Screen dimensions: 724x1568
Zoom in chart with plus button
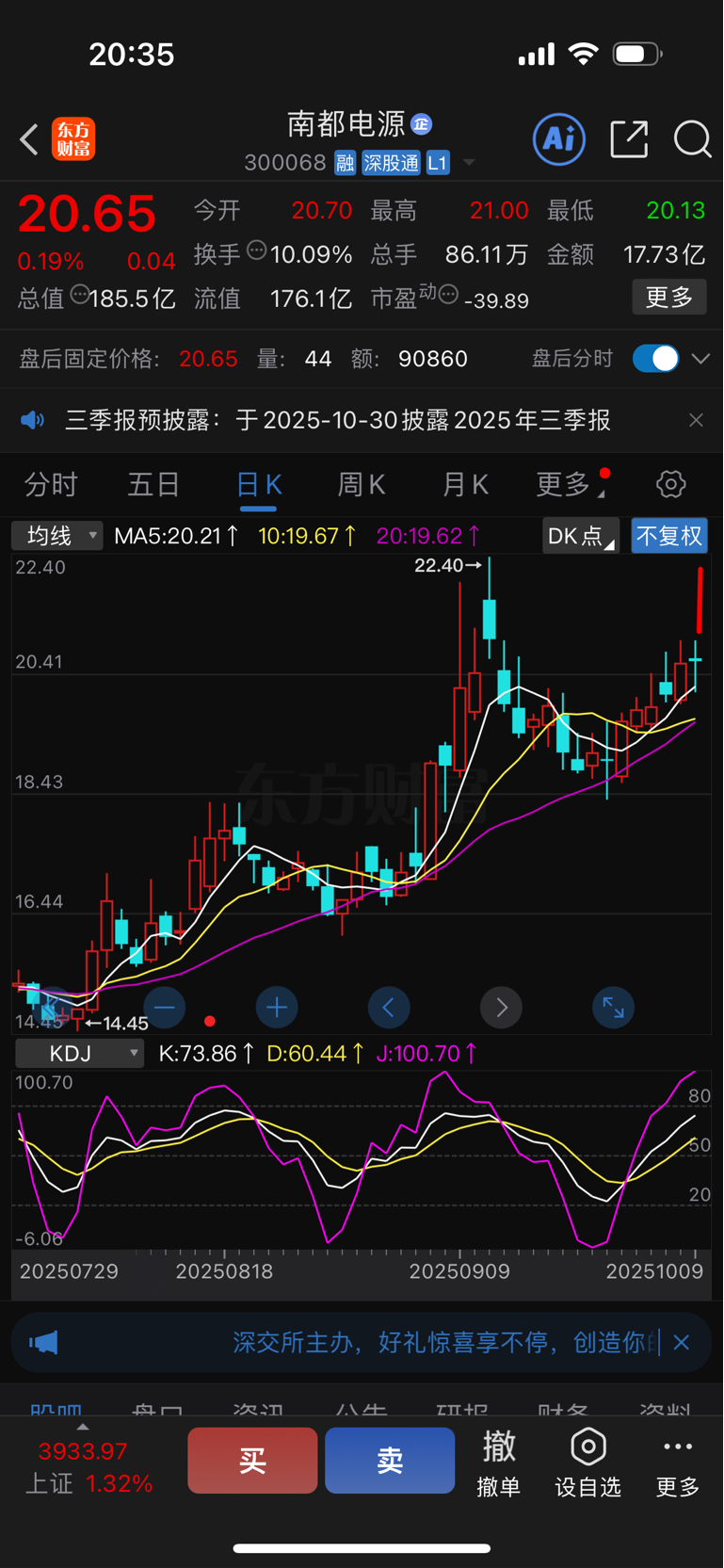coord(277,1008)
